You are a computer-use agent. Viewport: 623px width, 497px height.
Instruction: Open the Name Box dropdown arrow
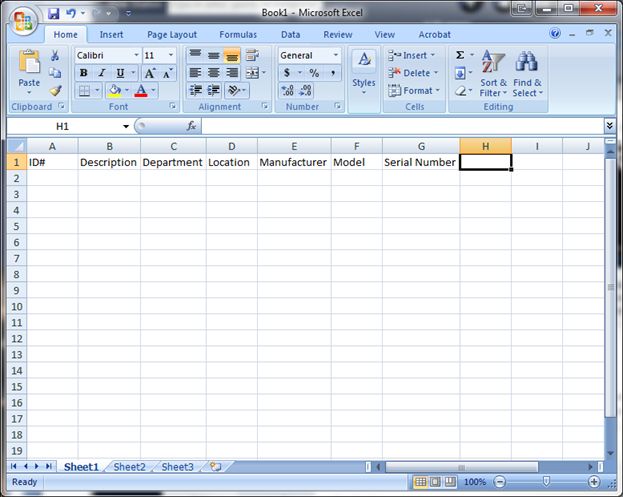(126, 126)
